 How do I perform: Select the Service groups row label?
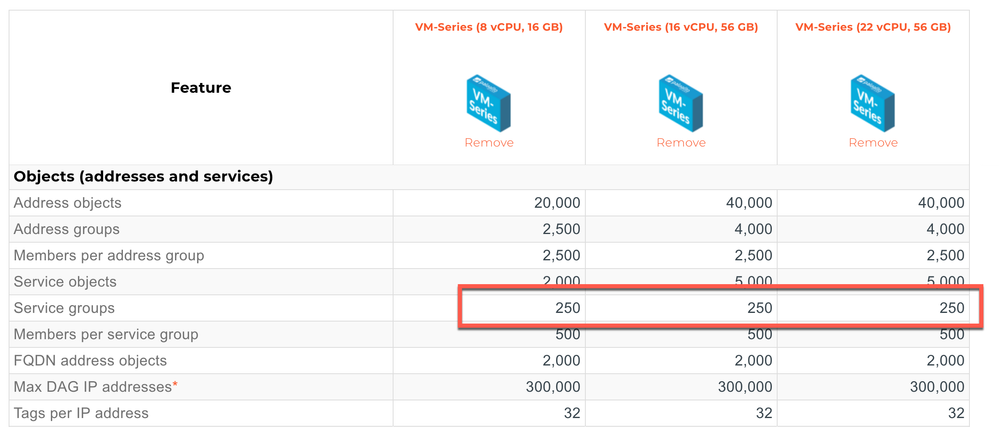click(64, 308)
